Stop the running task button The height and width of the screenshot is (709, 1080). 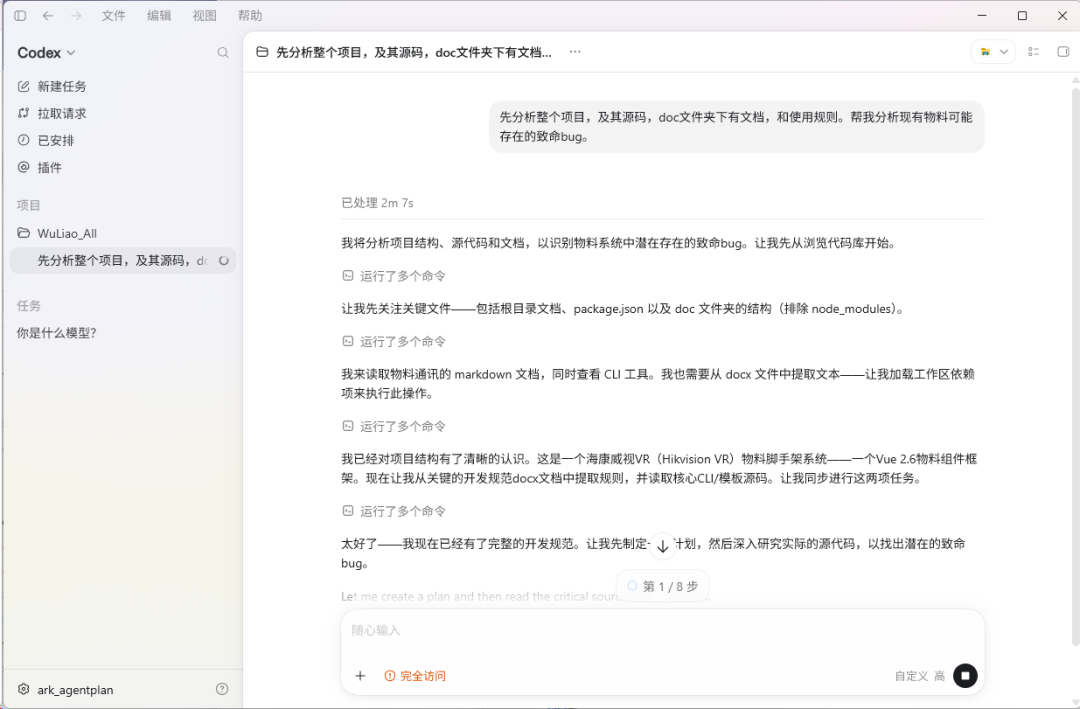click(x=965, y=676)
